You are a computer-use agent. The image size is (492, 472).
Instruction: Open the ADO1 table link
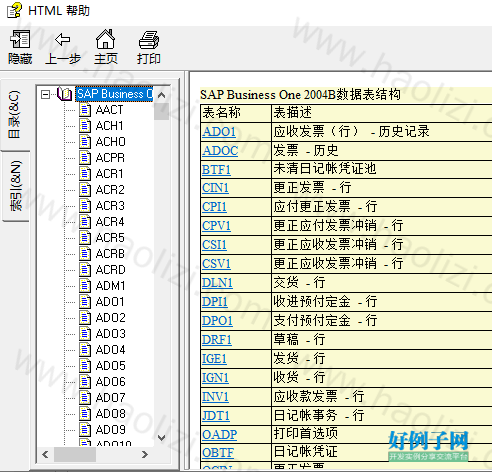click(219, 132)
